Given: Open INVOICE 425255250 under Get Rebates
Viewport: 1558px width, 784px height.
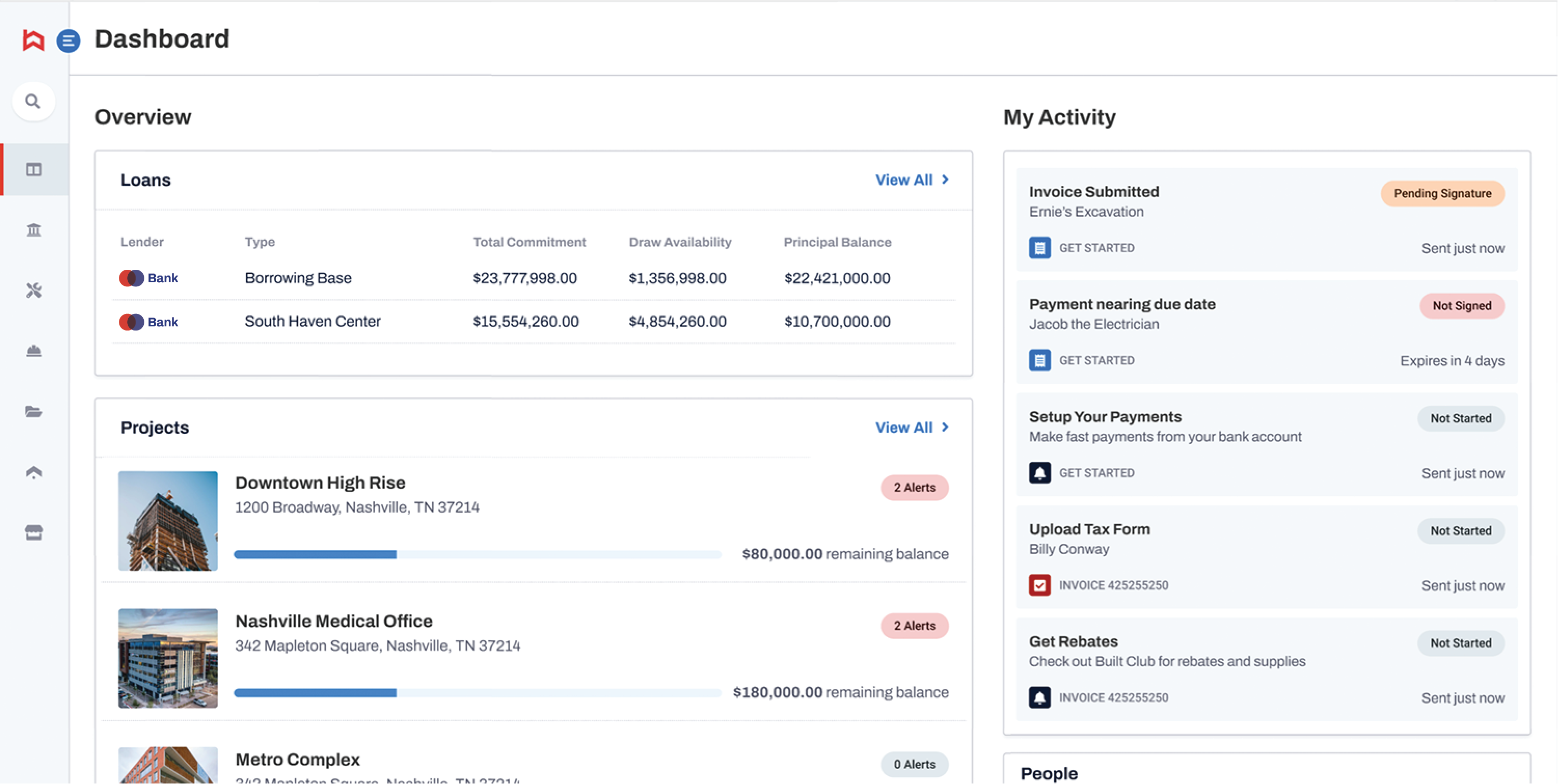Looking at the screenshot, I should [x=1114, y=697].
